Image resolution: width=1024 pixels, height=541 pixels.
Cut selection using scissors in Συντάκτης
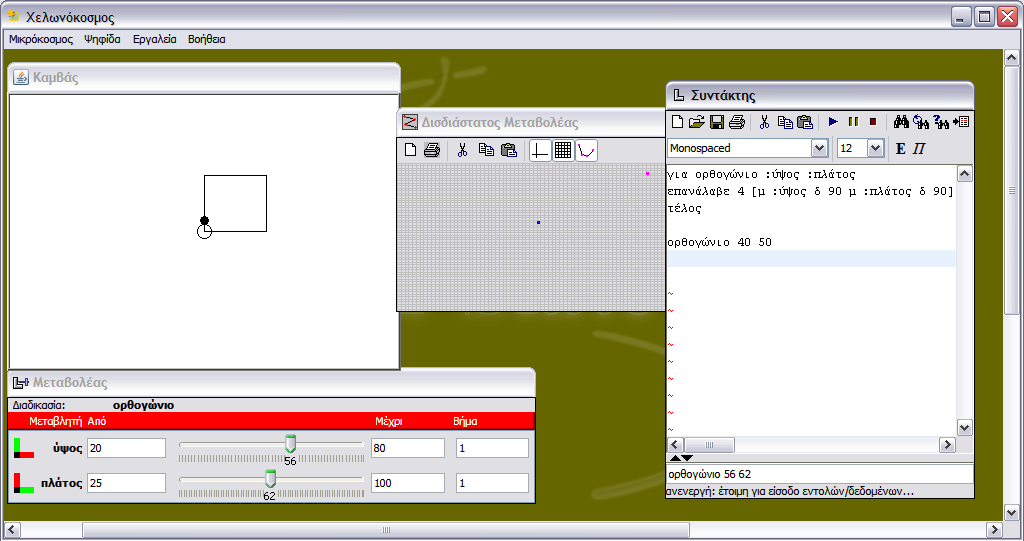tap(765, 122)
